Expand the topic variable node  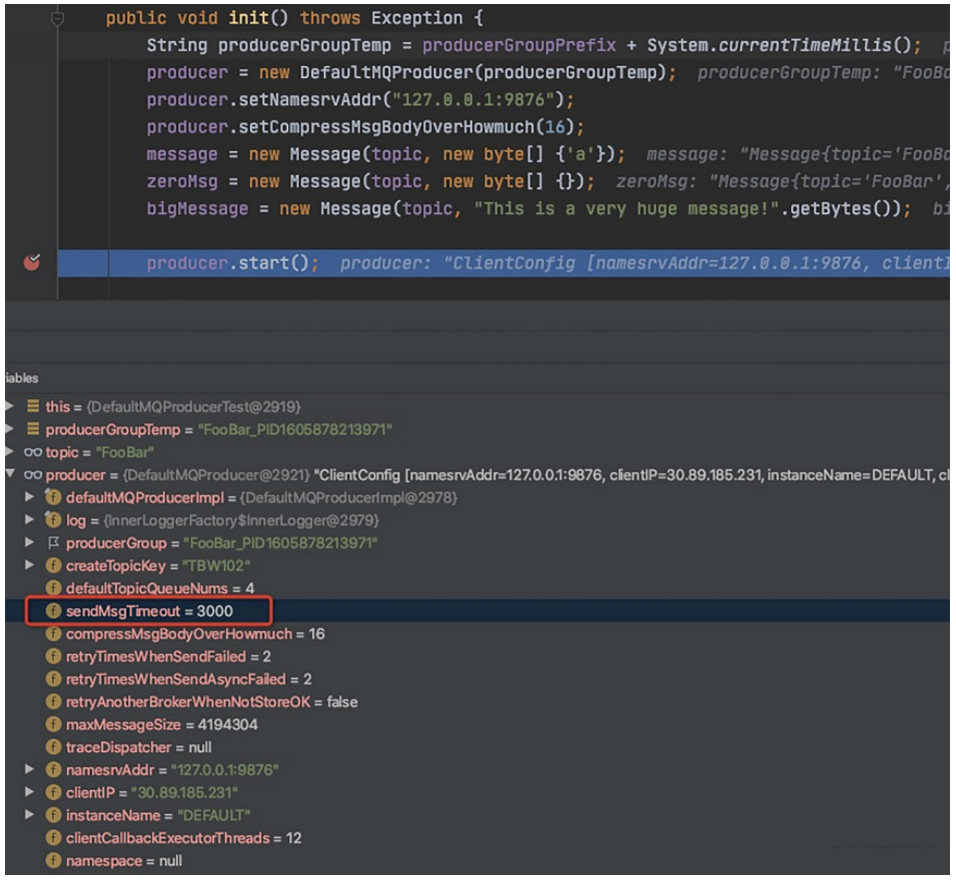[10, 452]
